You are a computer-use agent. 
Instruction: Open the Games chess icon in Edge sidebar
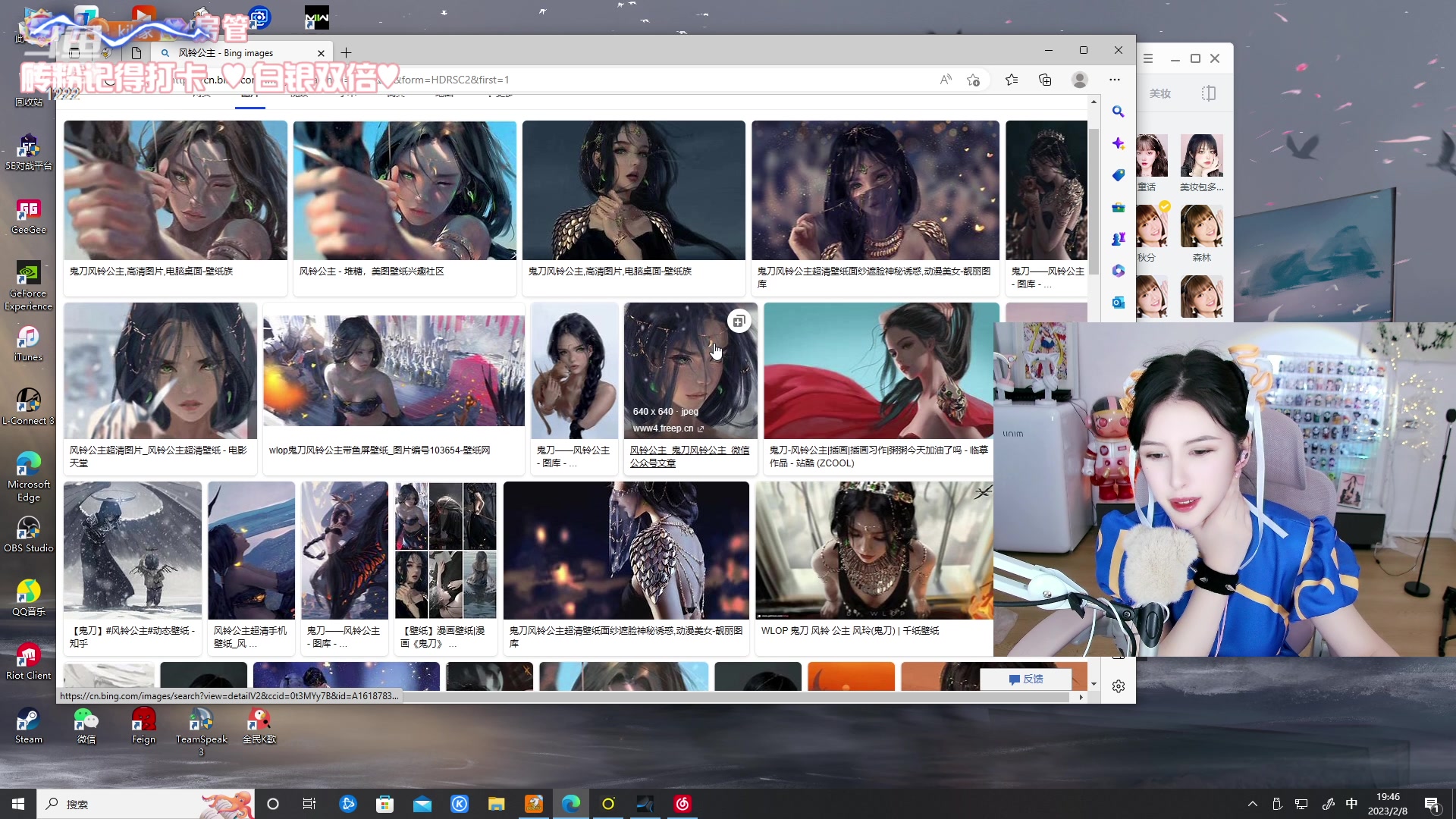(x=1118, y=239)
